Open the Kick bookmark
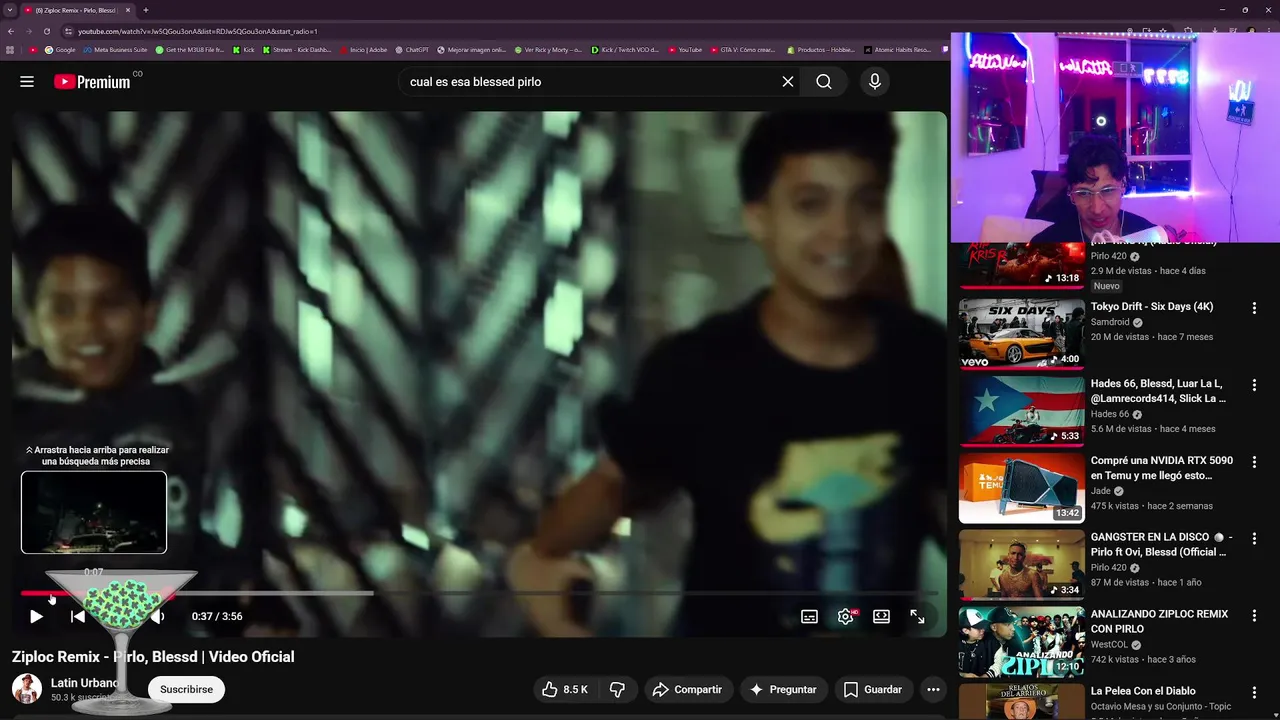The height and width of the screenshot is (720, 1280). tap(244, 49)
